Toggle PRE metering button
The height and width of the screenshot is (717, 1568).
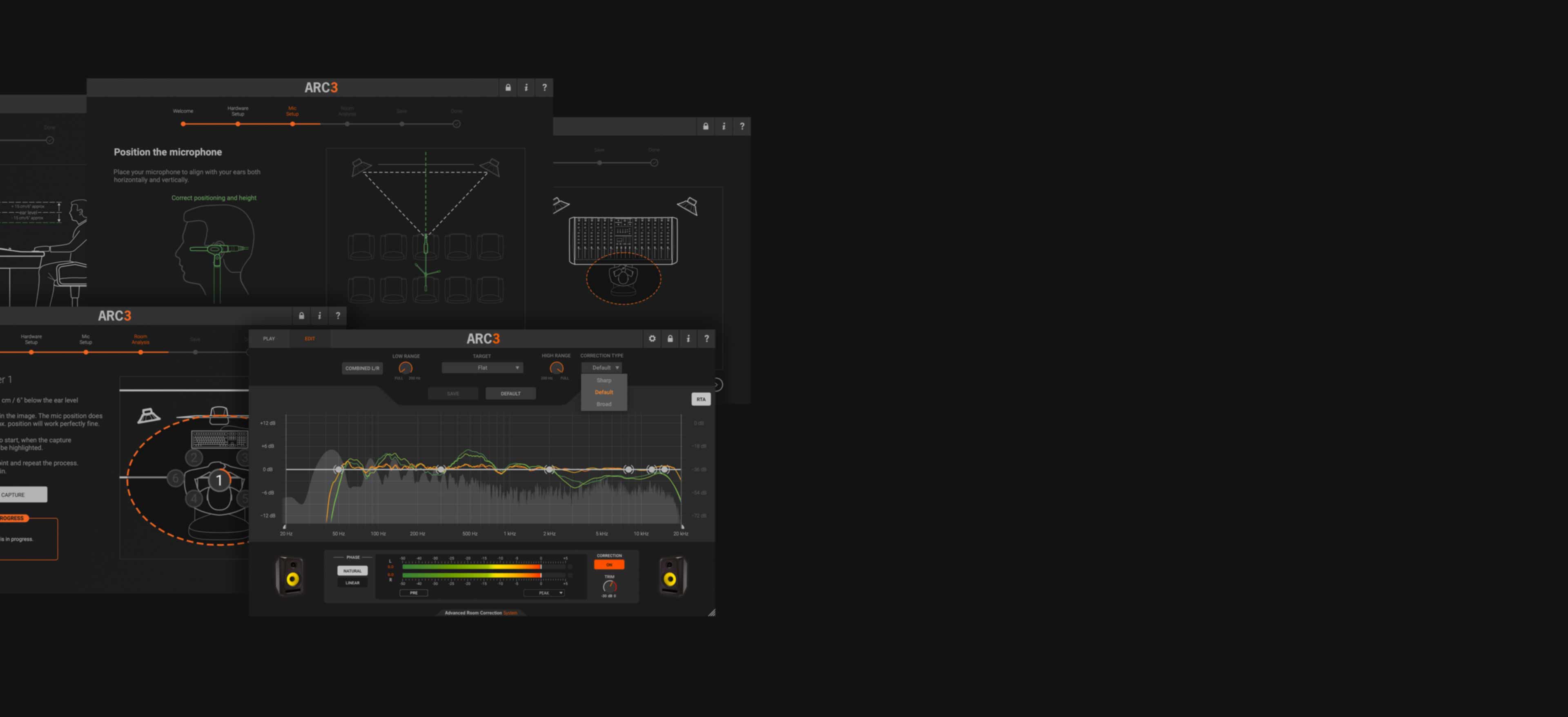tap(414, 593)
